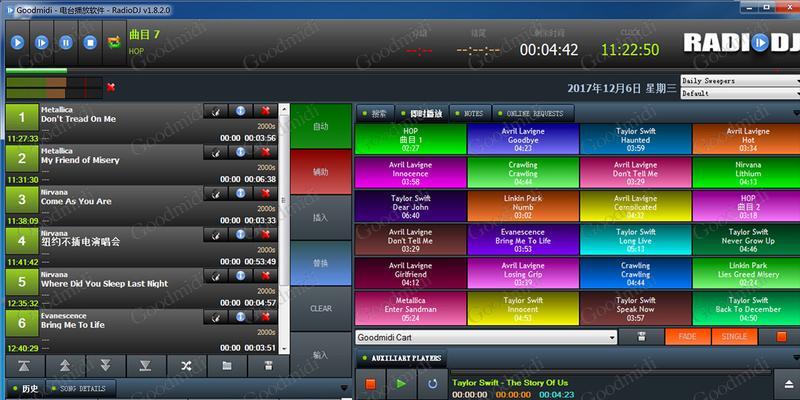Expand the cart tabs panel menu arrow
The height and width of the screenshot is (400, 800).
(x=796, y=113)
